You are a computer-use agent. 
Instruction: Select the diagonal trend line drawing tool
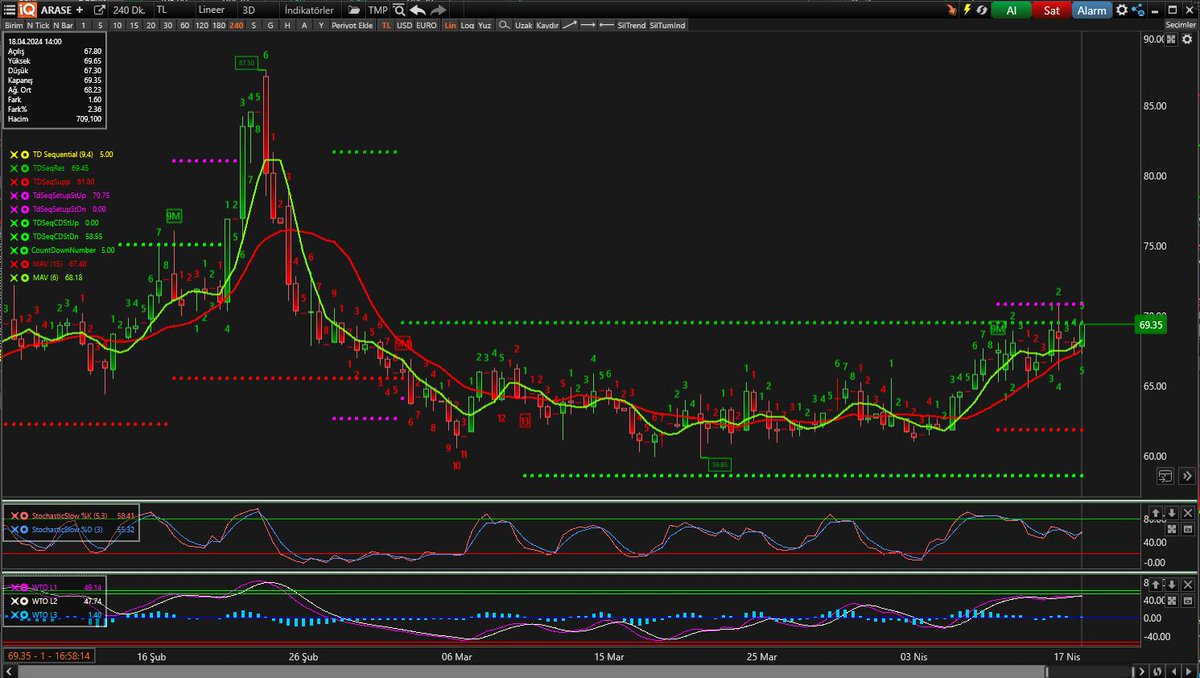click(570, 25)
